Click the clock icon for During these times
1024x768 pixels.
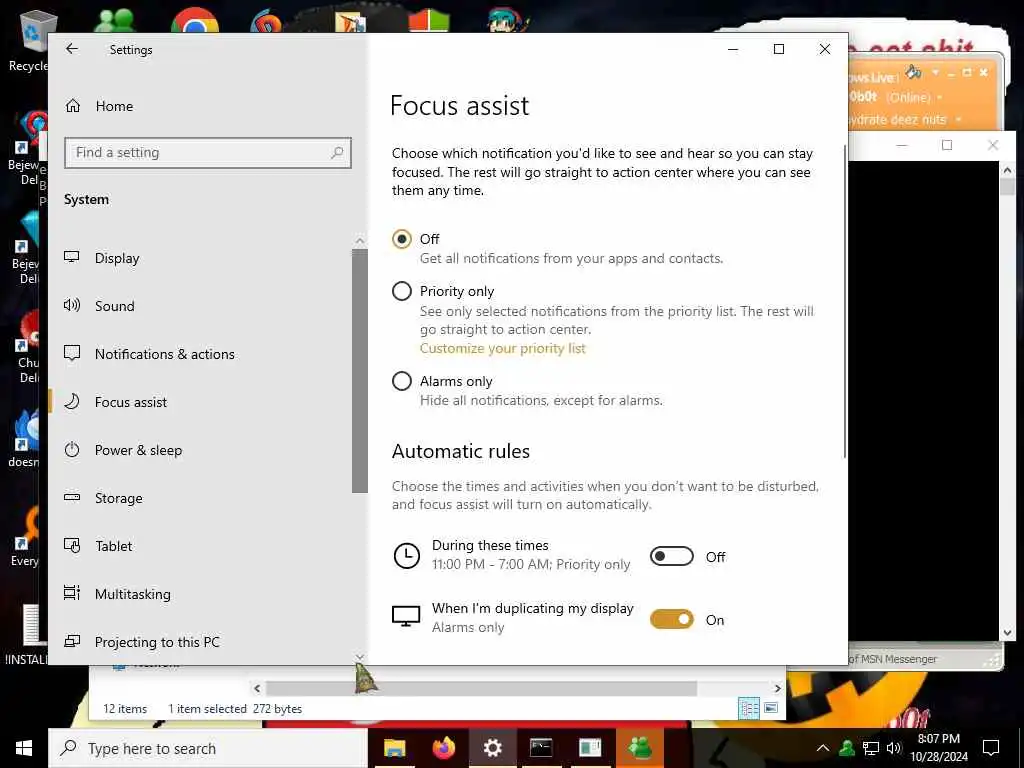[406, 556]
